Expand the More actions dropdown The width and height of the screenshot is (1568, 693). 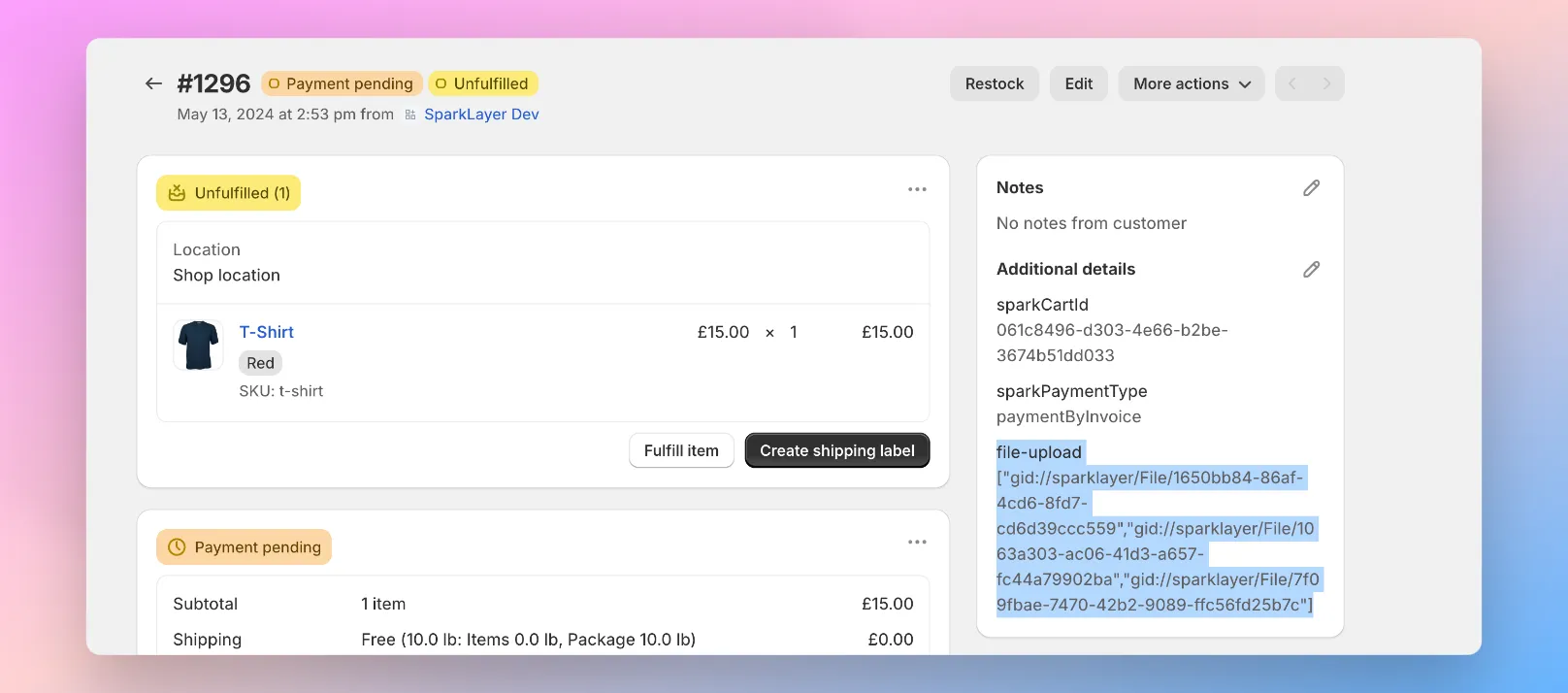(x=1192, y=83)
